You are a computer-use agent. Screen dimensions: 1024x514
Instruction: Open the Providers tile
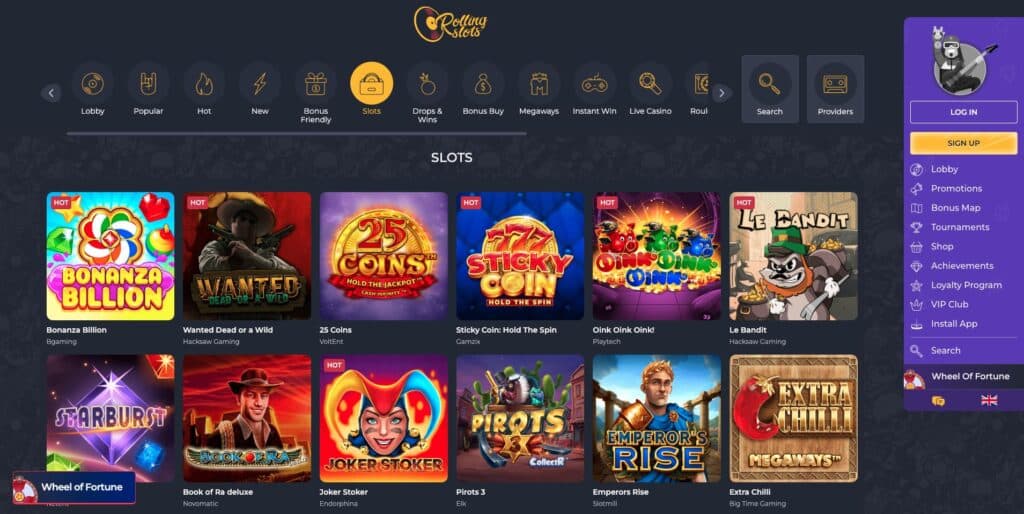pos(835,89)
